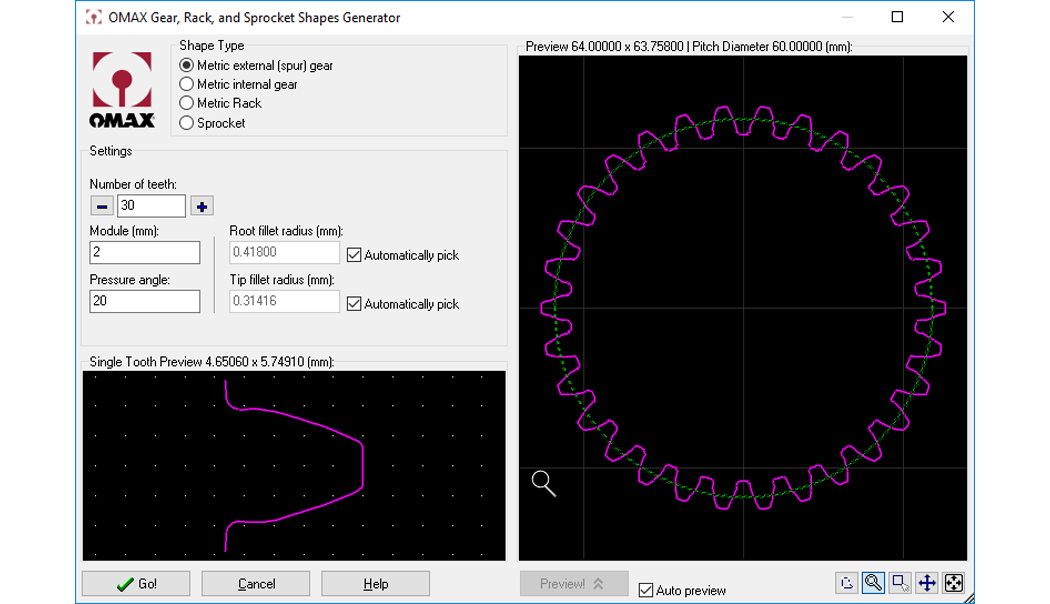The image size is (1050, 604).
Task: Select the magnifier zoom tool
Action: coord(873,583)
